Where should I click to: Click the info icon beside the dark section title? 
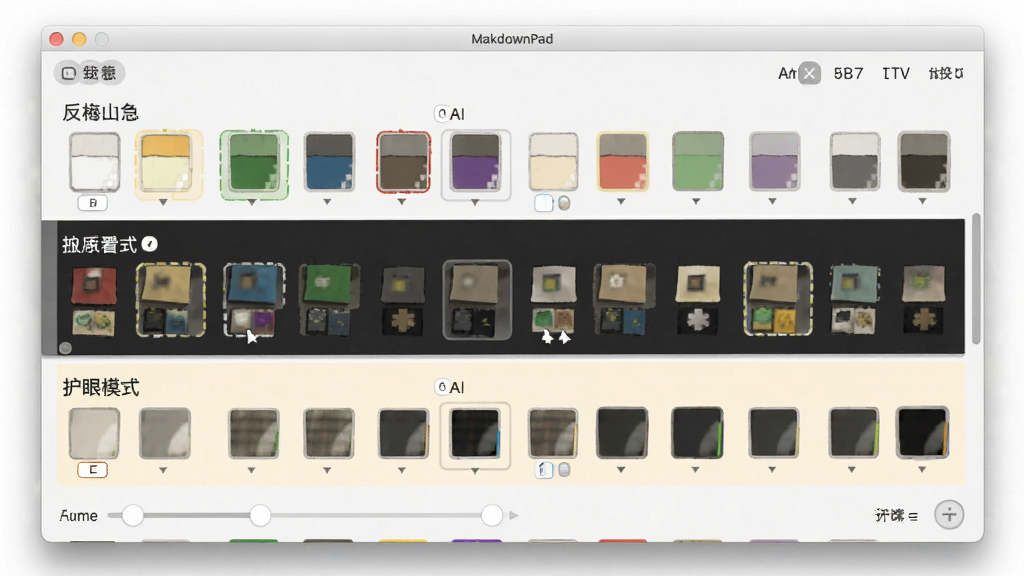coord(150,244)
